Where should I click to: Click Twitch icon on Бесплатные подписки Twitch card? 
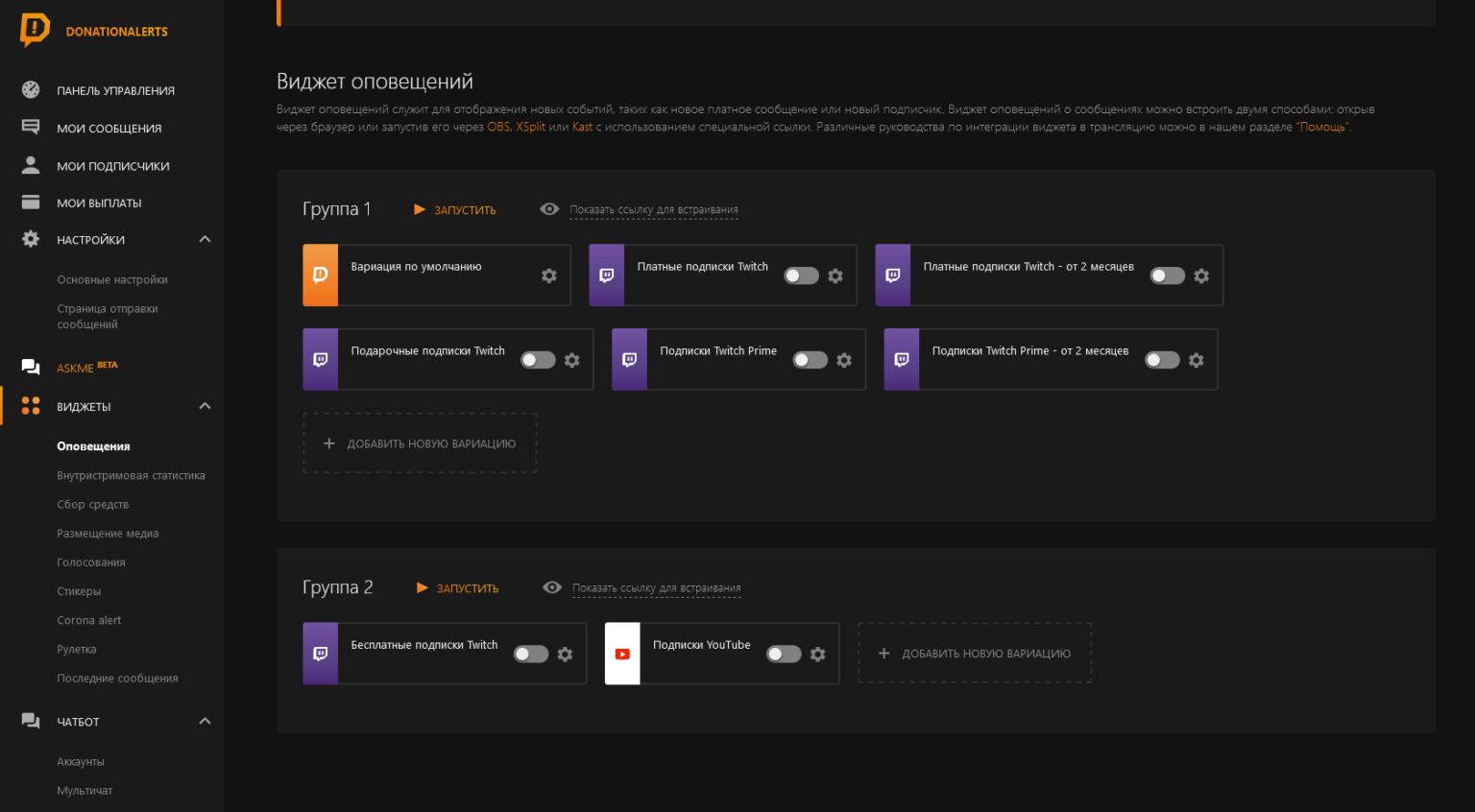(321, 654)
